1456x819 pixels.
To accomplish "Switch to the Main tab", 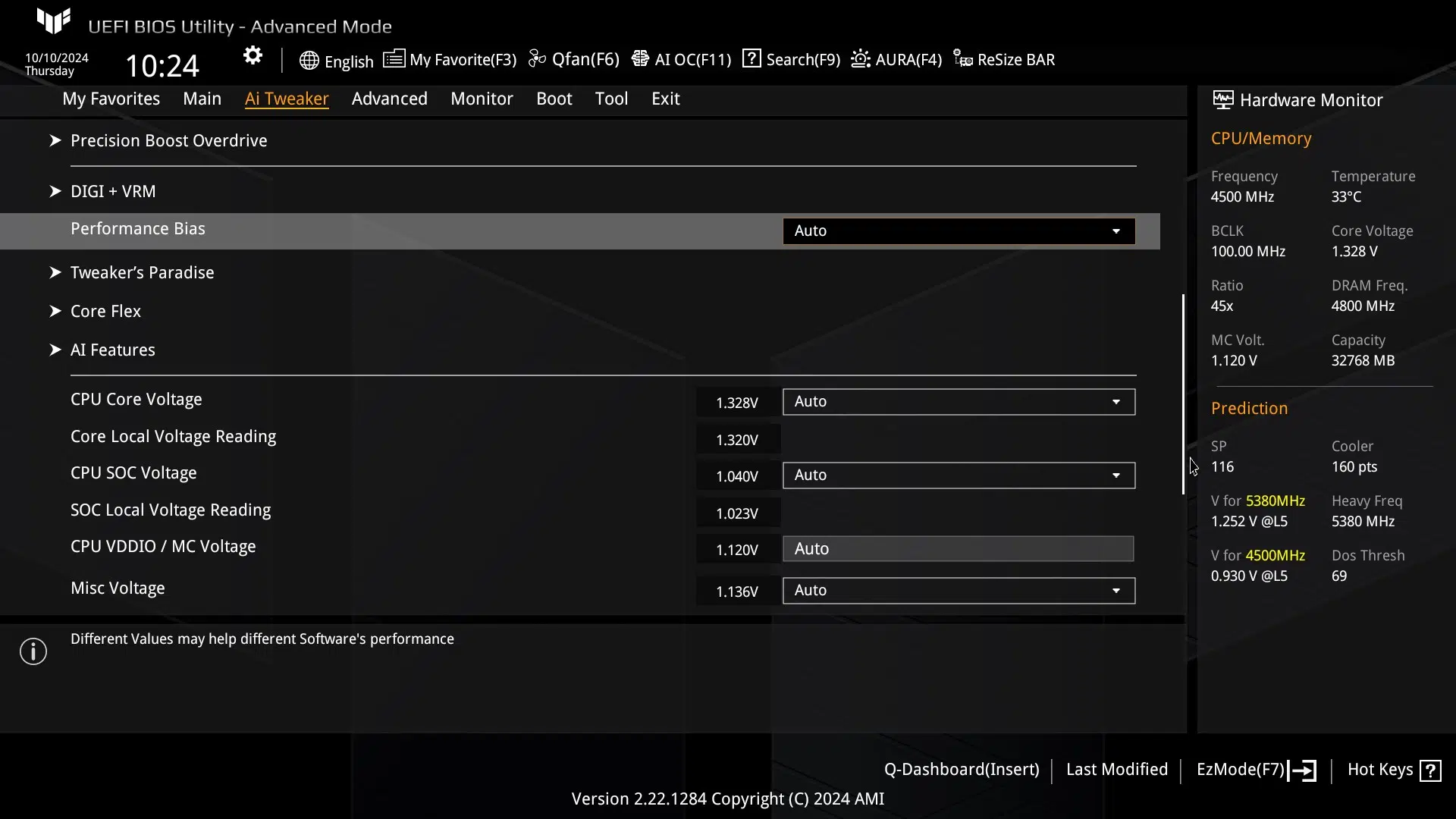I will (202, 99).
